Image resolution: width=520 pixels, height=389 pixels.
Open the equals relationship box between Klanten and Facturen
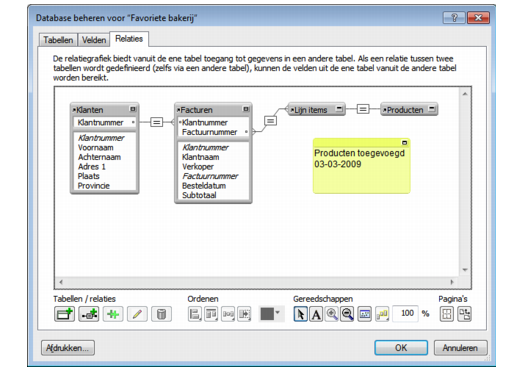coord(156,122)
